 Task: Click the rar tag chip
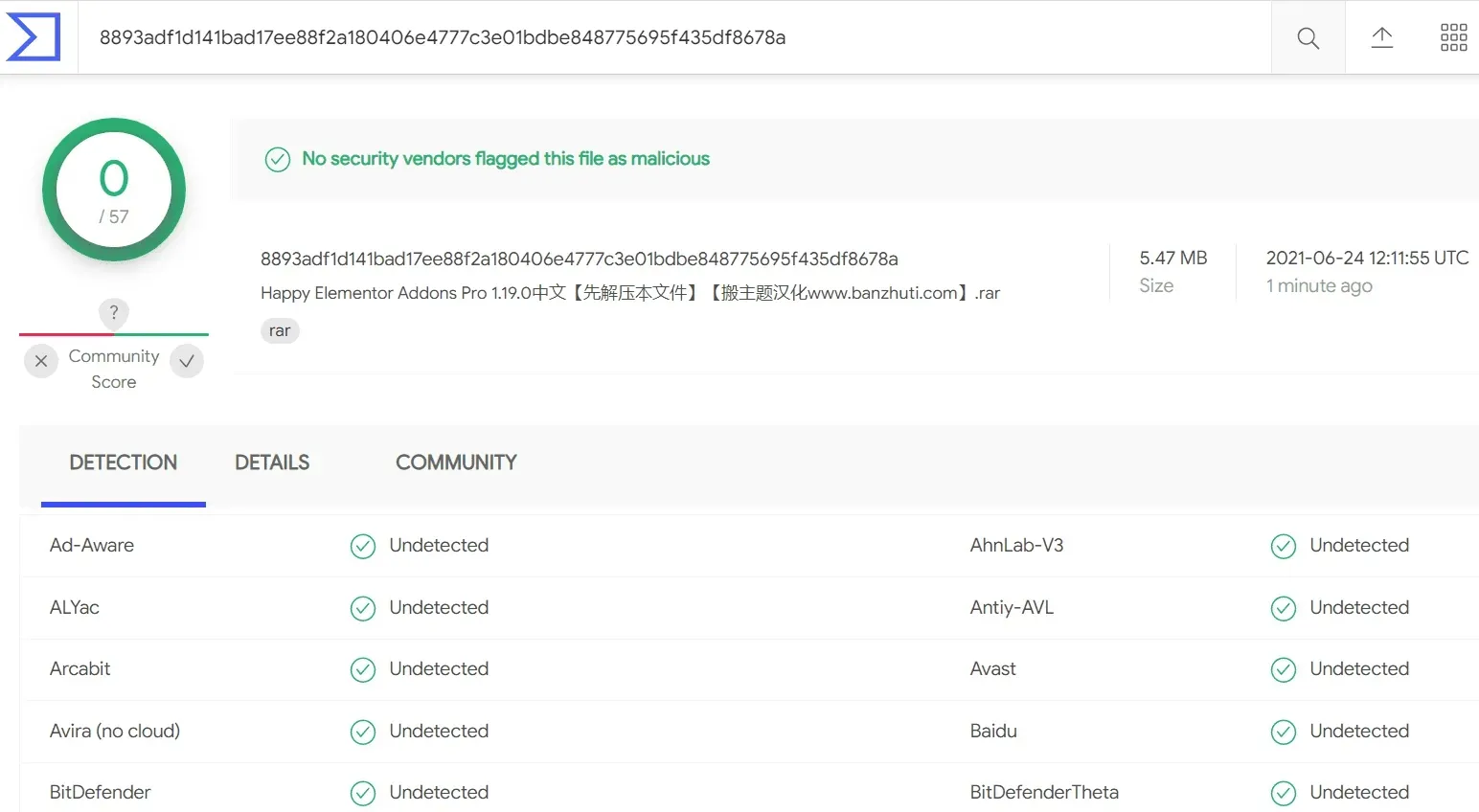pos(280,330)
